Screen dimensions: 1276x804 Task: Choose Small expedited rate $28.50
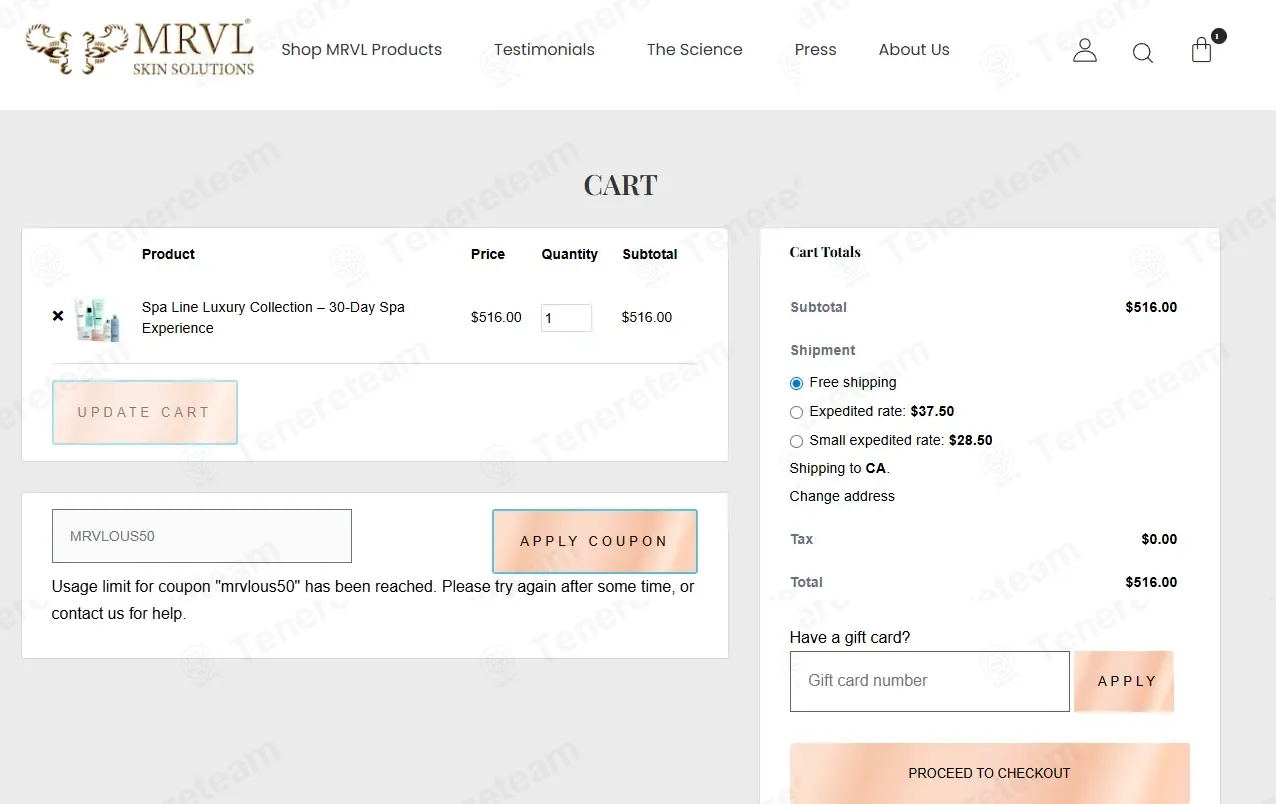796,441
